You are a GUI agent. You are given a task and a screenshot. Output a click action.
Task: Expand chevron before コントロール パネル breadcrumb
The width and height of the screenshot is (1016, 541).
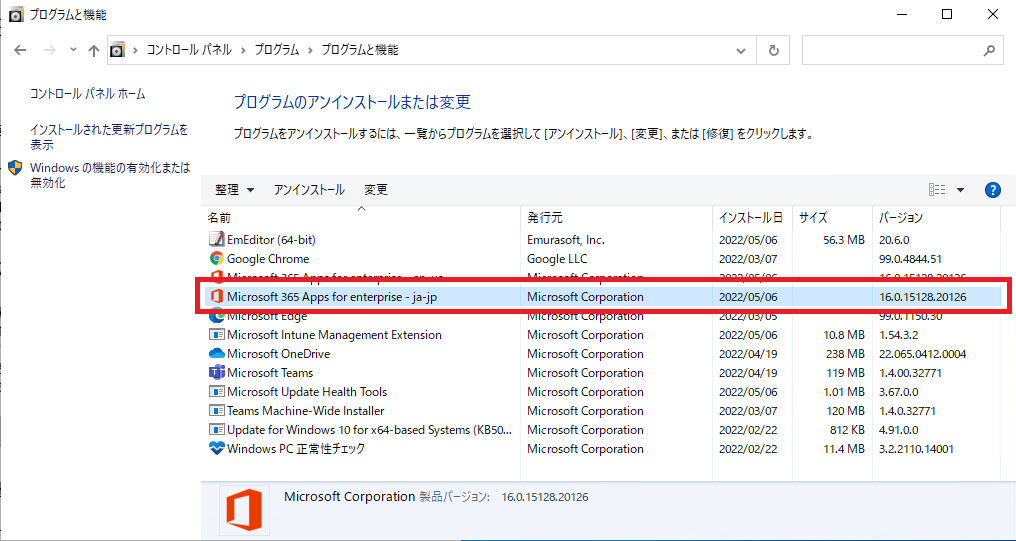[x=136, y=50]
